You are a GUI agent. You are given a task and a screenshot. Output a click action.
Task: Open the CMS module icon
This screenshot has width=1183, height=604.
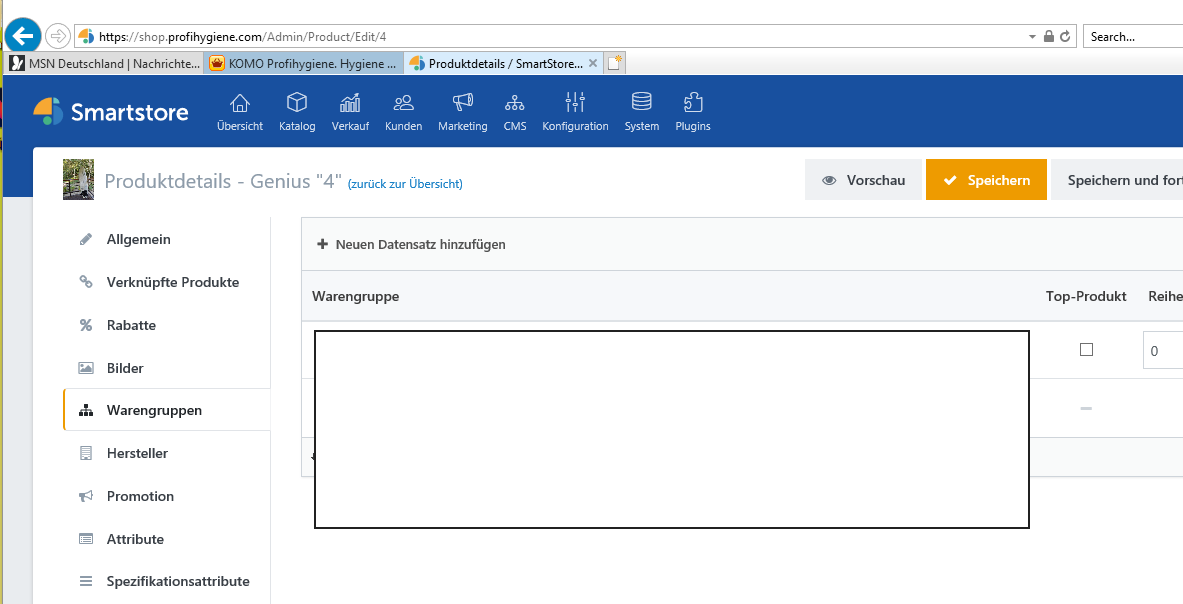point(514,103)
